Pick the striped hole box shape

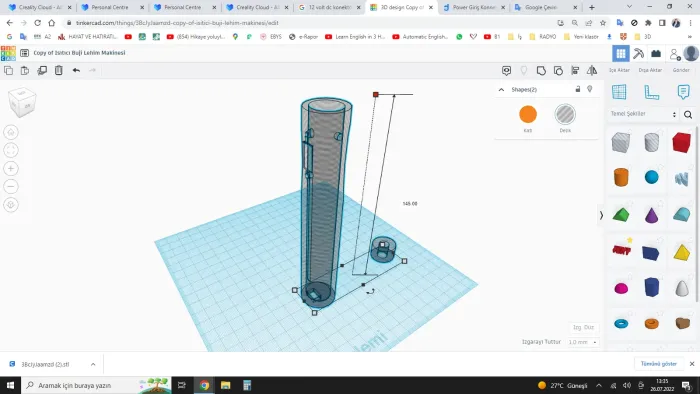[x=621, y=143]
